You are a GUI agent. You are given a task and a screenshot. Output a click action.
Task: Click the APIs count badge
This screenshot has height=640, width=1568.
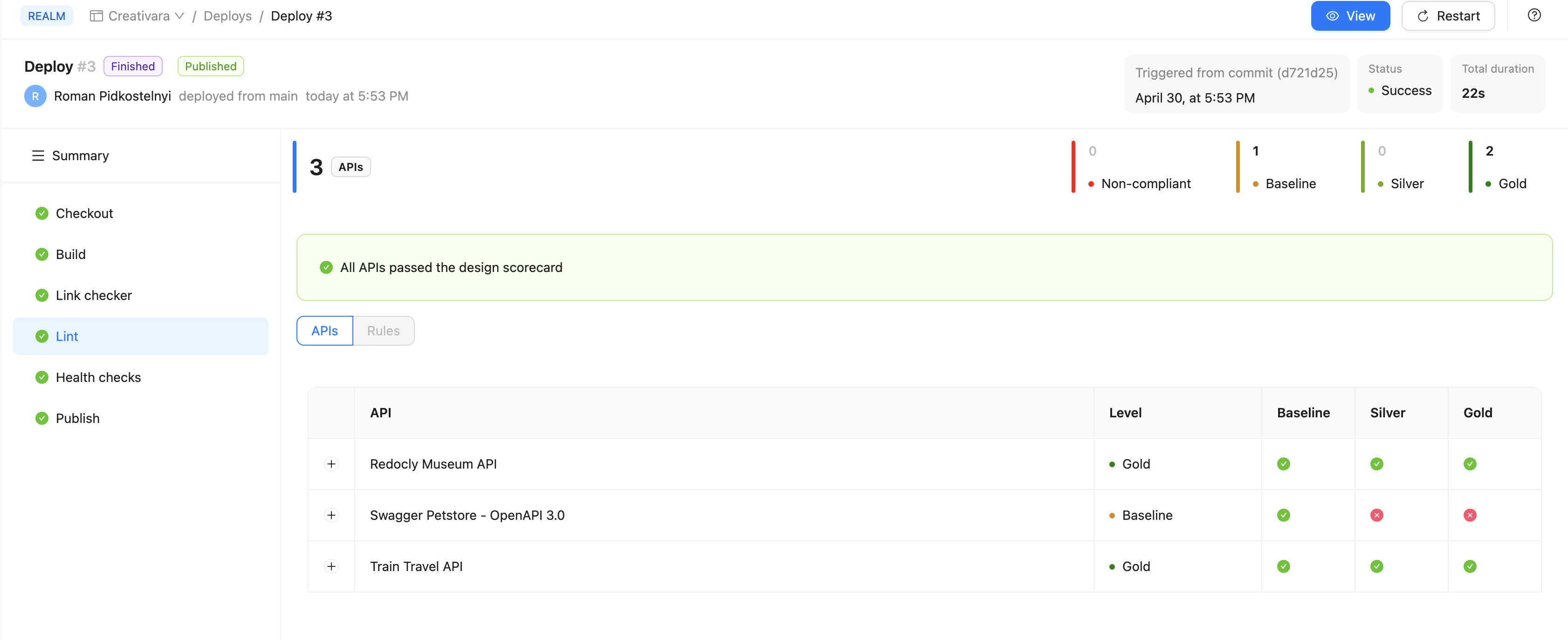point(351,167)
